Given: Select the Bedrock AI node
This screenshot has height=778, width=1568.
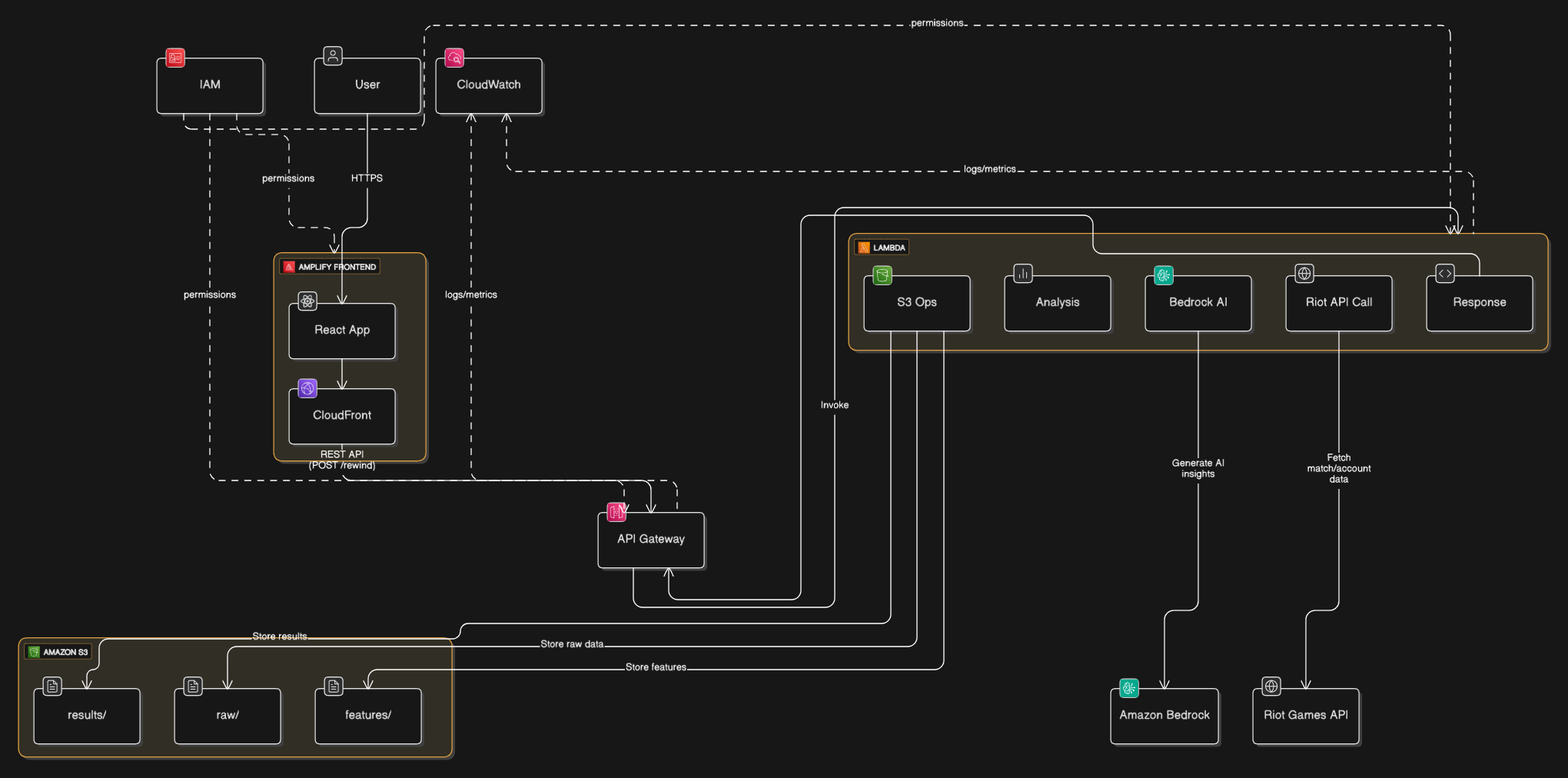Looking at the screenshot, I should pyautogui.click(x=1198, y=303).
